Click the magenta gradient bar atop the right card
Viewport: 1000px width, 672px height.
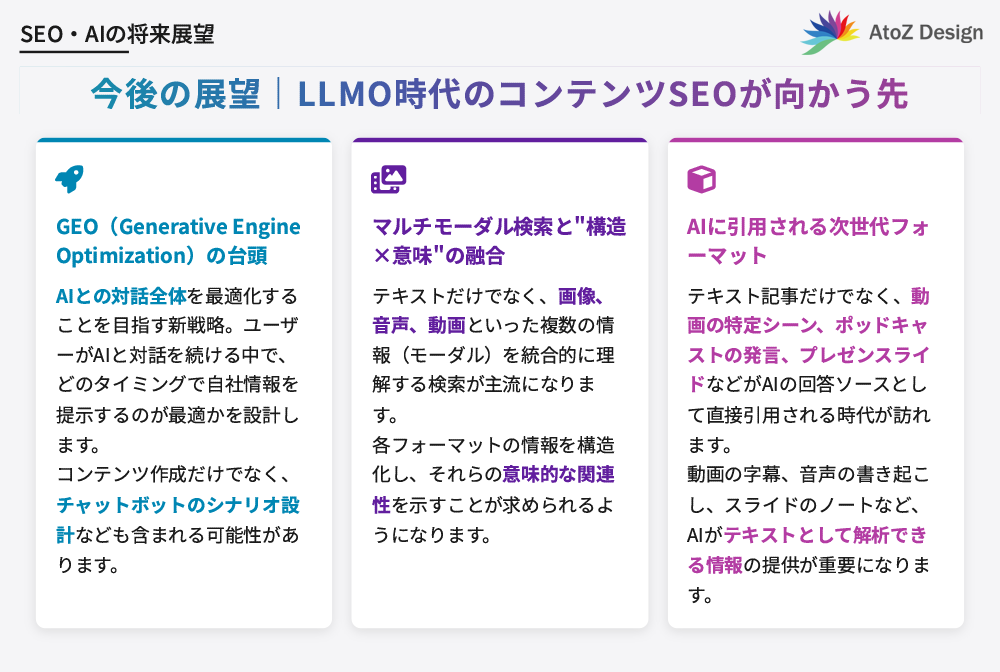(816, 141)
